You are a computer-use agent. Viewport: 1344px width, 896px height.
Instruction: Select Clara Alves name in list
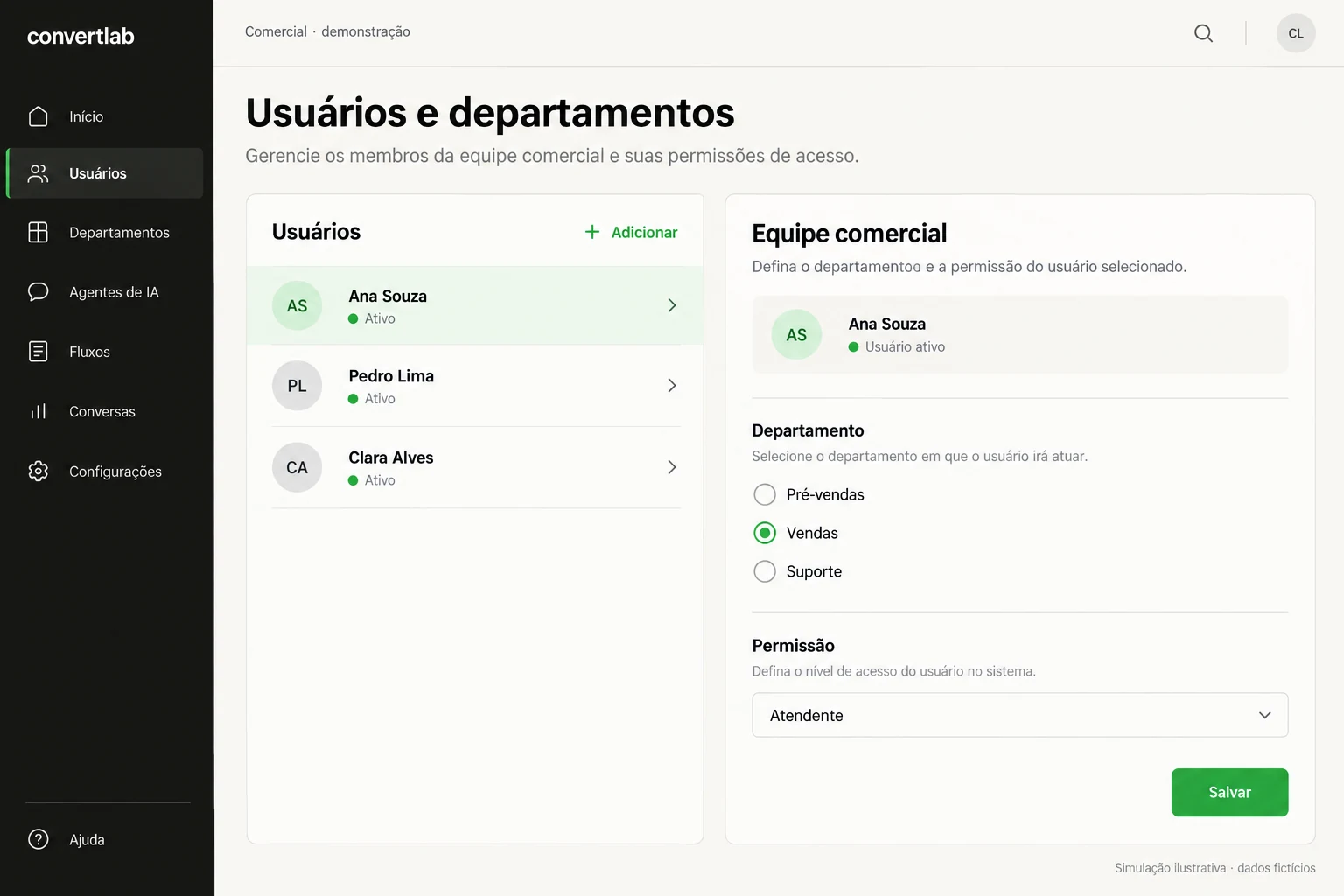391,458
